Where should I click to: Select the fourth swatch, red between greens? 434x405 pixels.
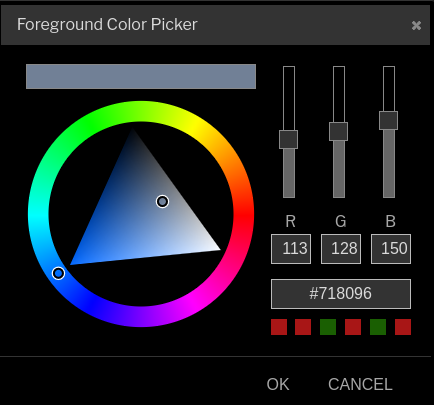click(x=353, y=327)
